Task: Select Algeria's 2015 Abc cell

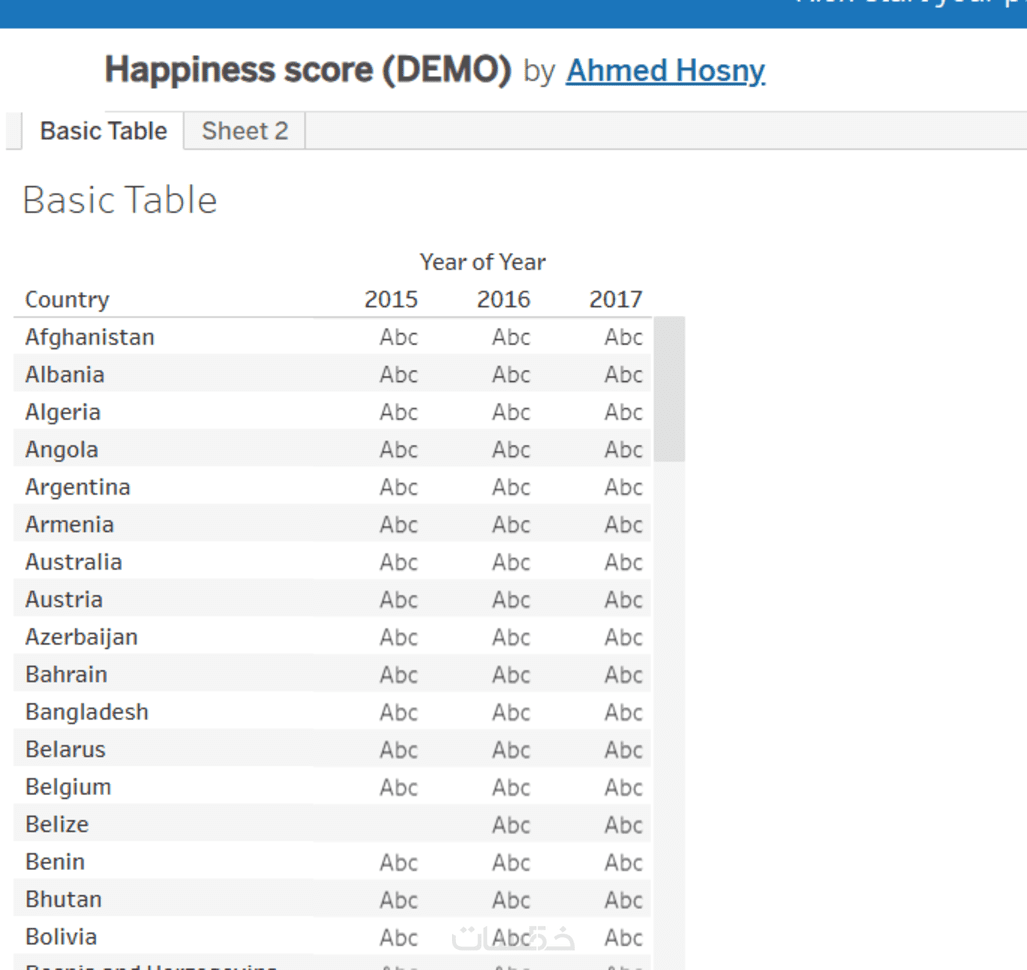Action: pos(398,412)
